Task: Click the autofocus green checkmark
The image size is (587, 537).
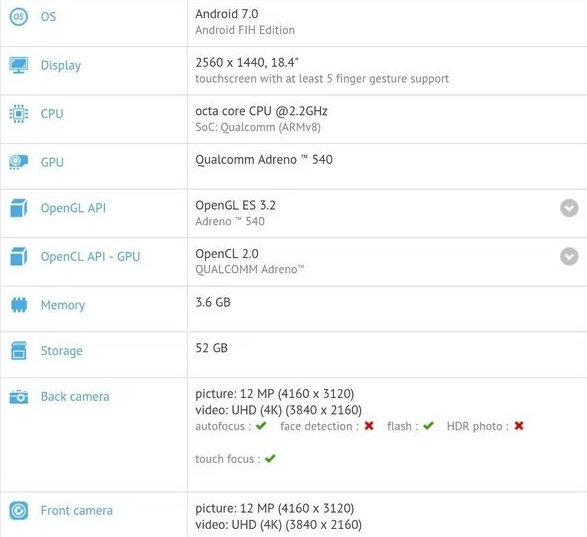Action: click(261, 426)
